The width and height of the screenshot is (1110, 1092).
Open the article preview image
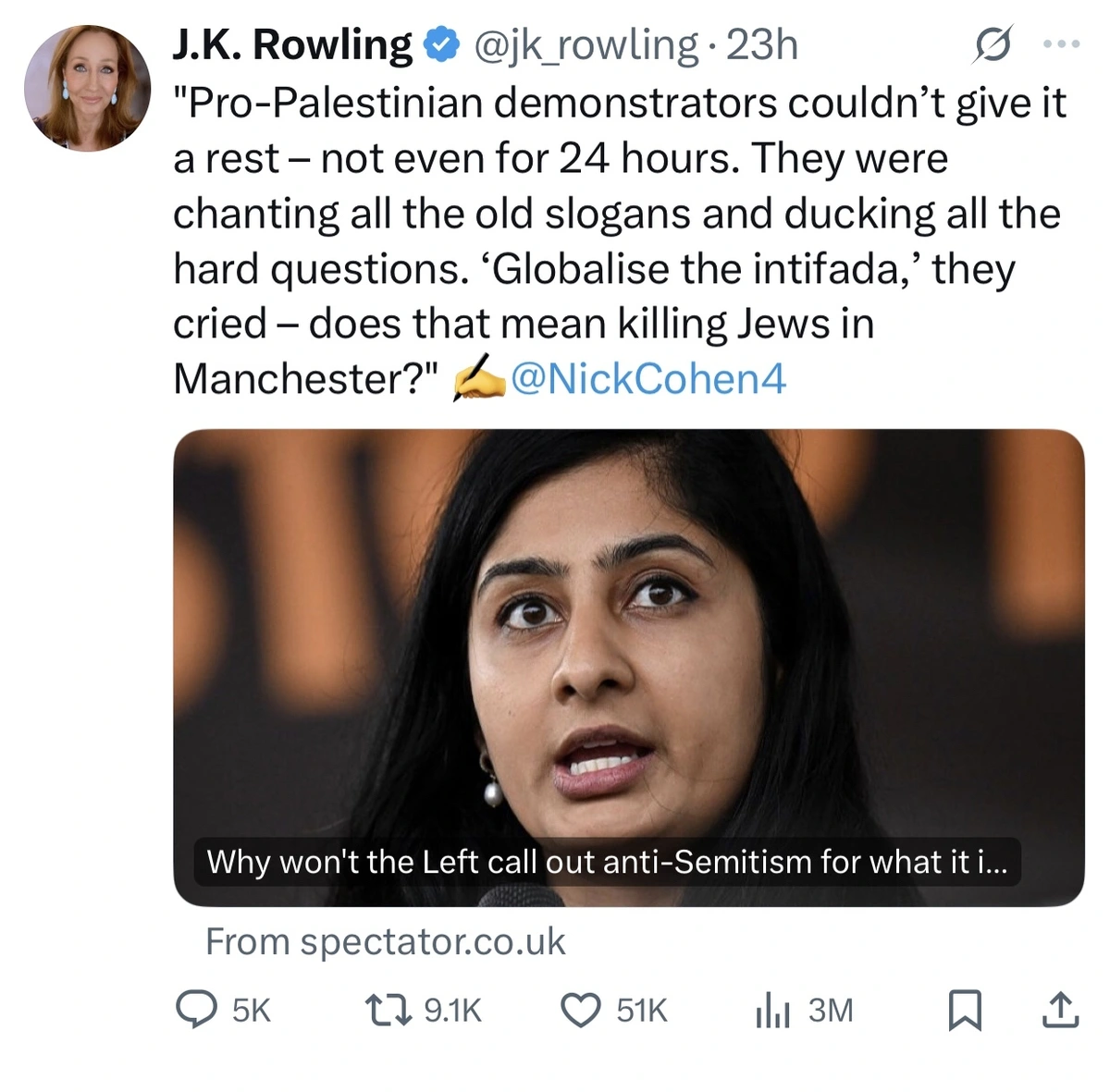(628, 629)
